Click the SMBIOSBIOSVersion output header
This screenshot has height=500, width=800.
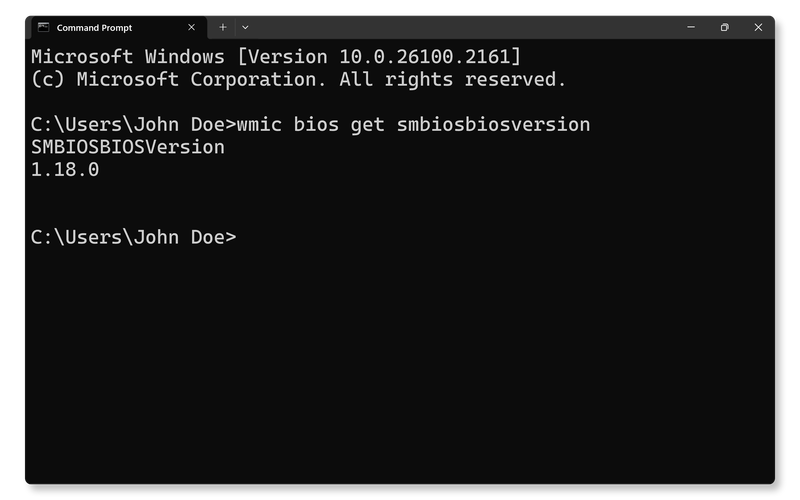pos(128,147)
